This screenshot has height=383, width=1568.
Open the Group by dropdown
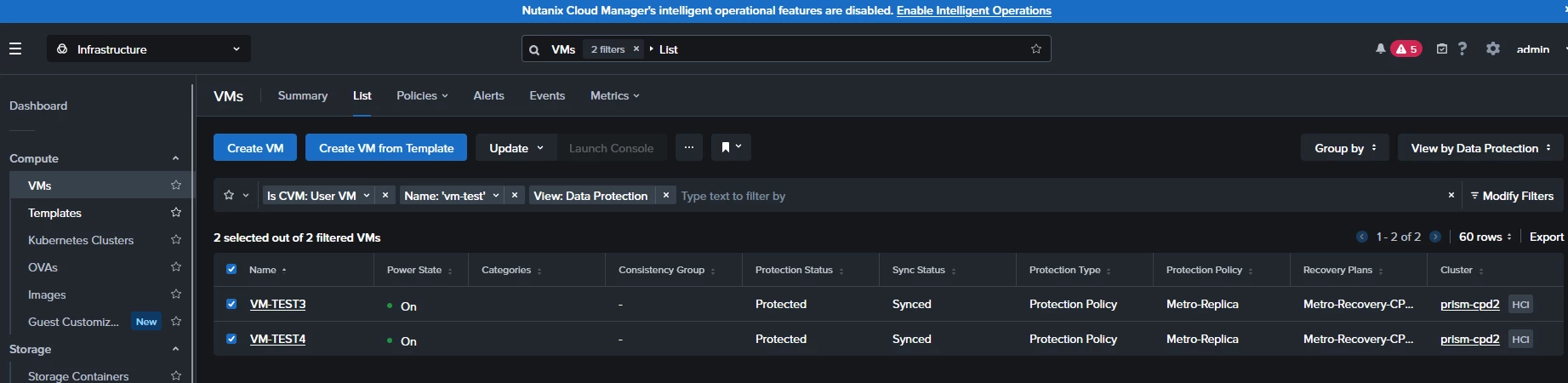(1345, 147)
